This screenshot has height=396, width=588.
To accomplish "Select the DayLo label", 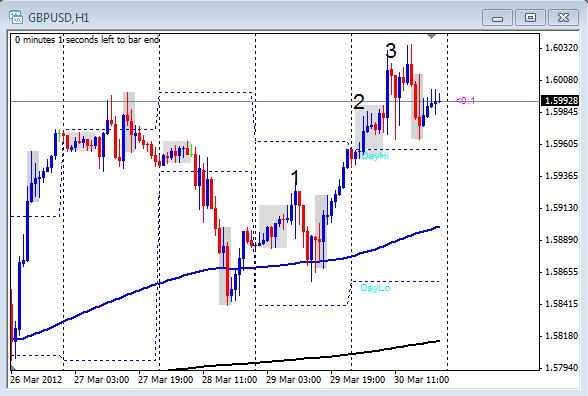I will 375,288.
